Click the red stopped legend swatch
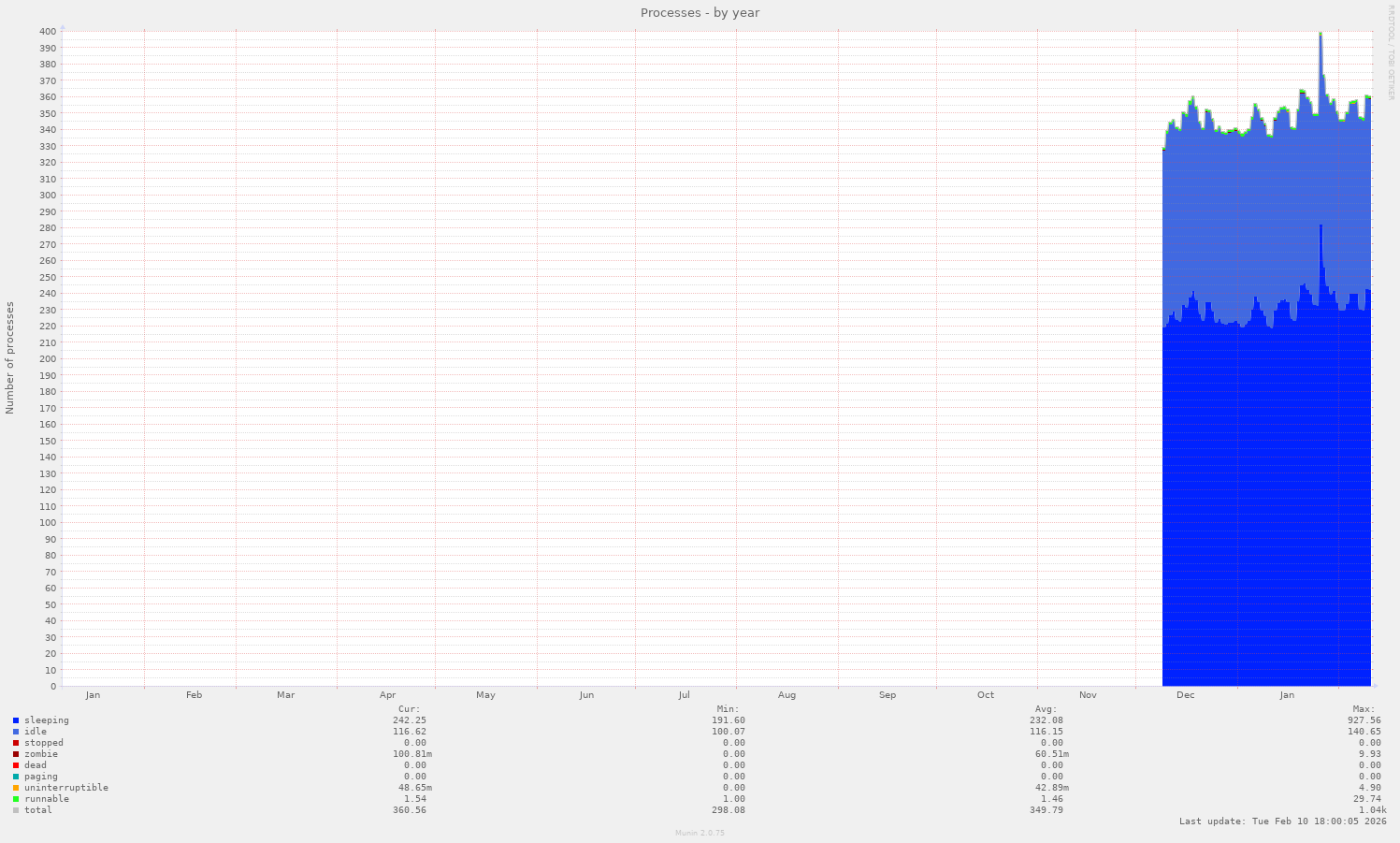Screen dimensions: 1400x843 [x=16, y=743]
